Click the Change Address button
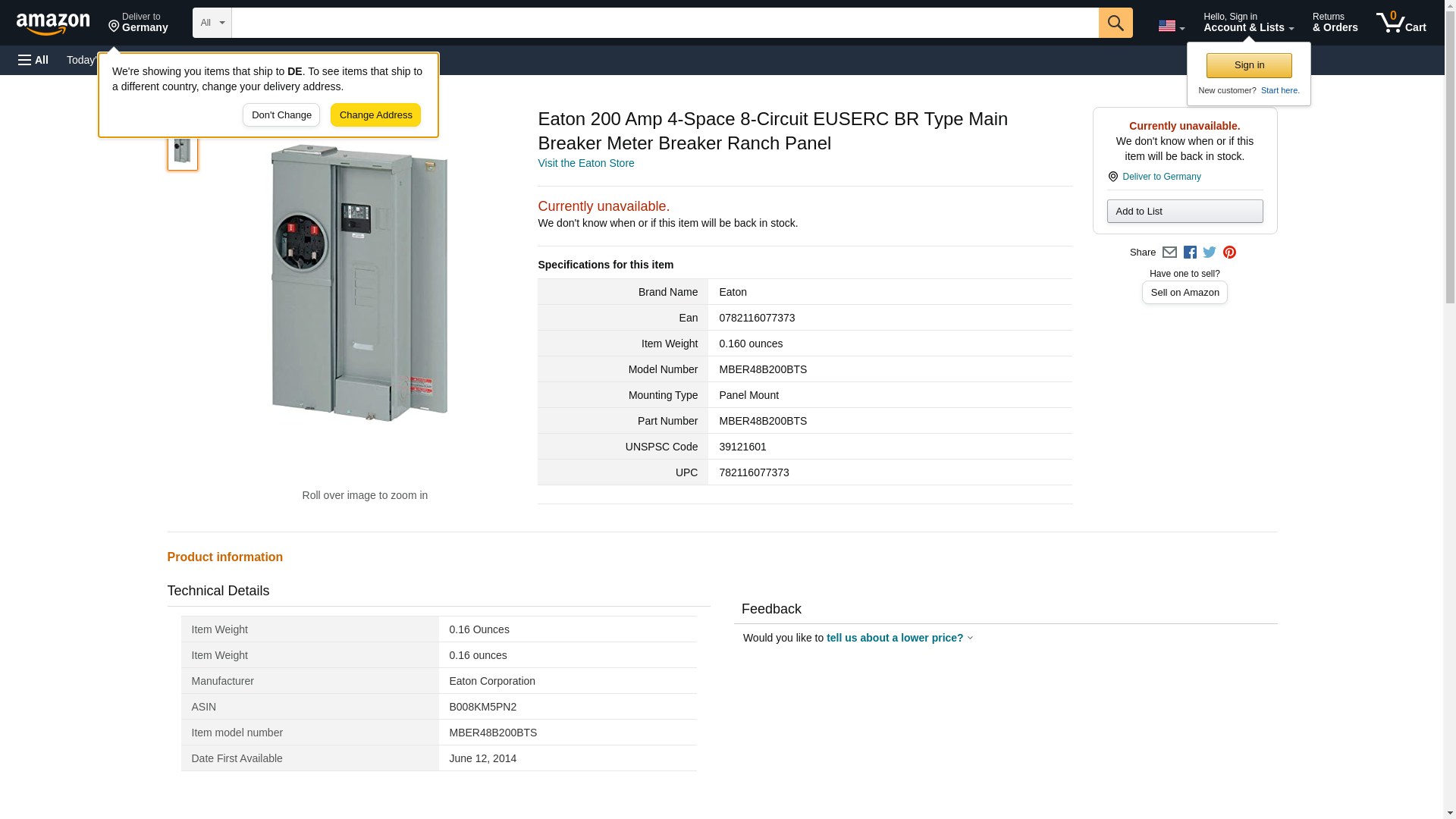This screenshot has width=1456, height=819. pos(375,115)
